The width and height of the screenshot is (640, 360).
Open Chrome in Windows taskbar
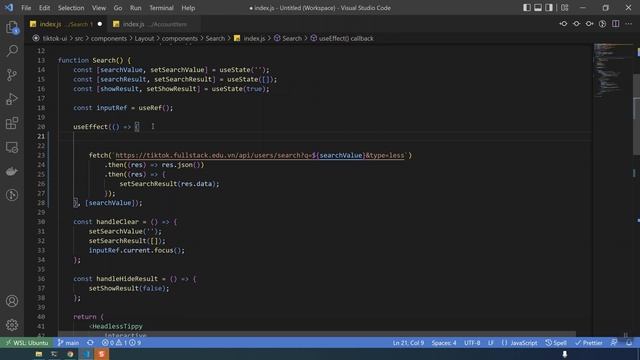70,354
